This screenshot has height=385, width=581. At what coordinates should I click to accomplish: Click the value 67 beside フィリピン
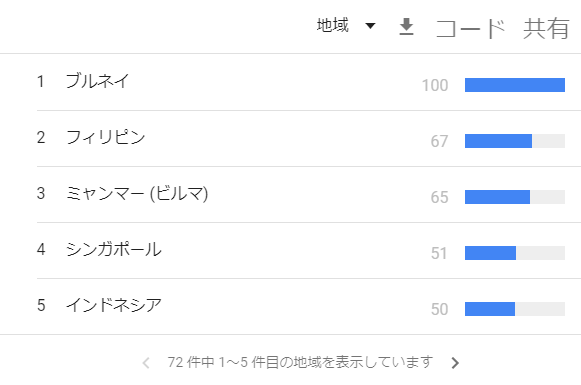pyautogui.click(x=439, y=141)
